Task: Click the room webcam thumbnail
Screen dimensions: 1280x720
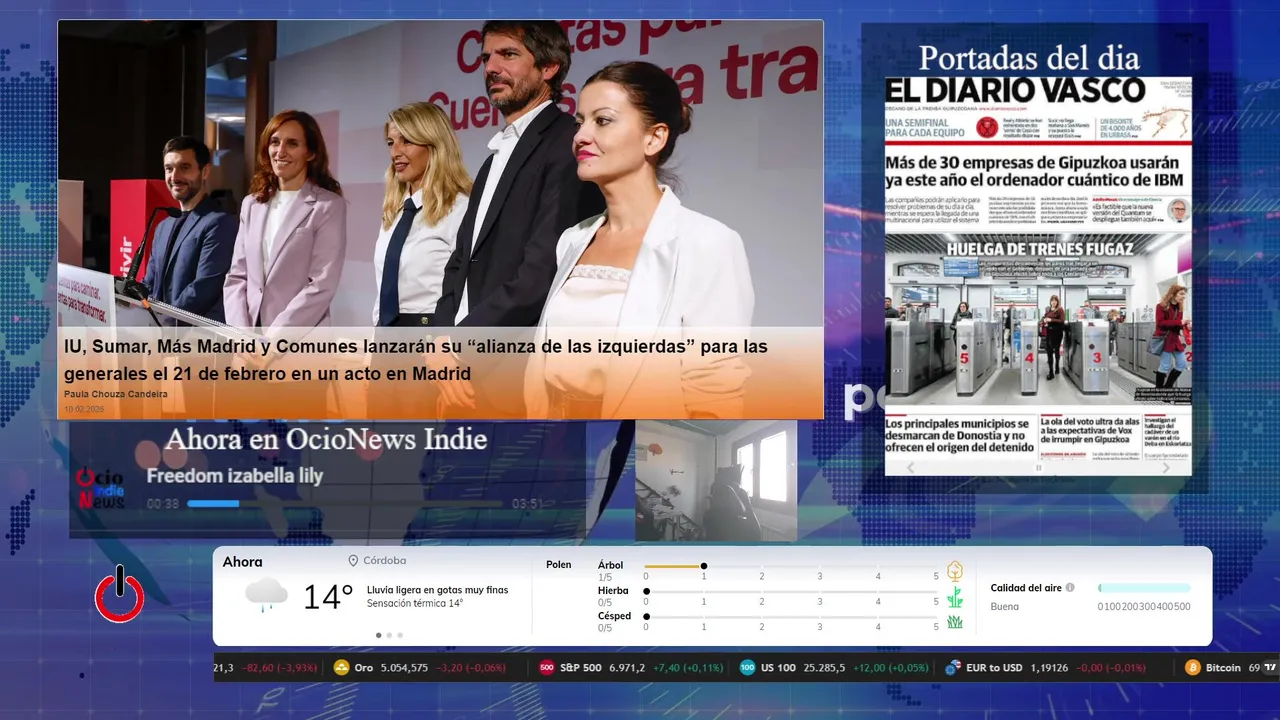Action: point(716,481)
